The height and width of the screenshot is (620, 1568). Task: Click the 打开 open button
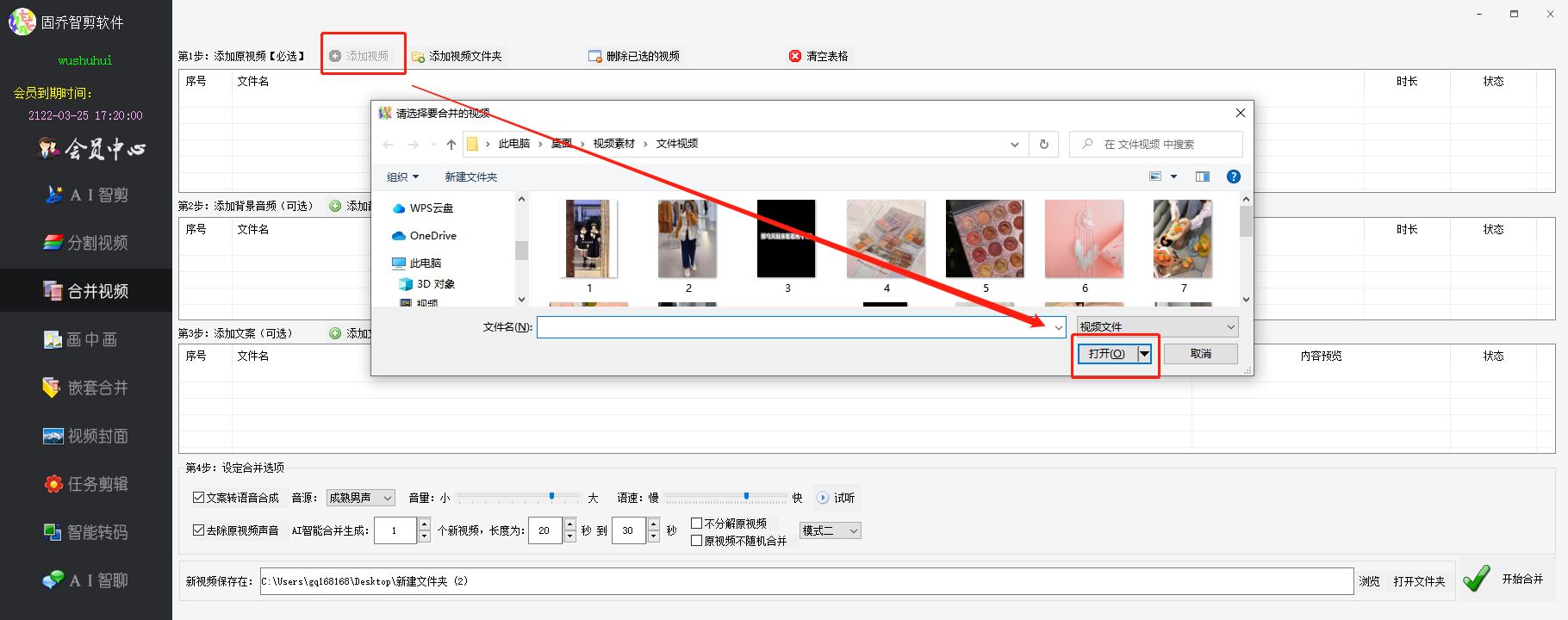pyautogui.click(x=1106, y=354)
